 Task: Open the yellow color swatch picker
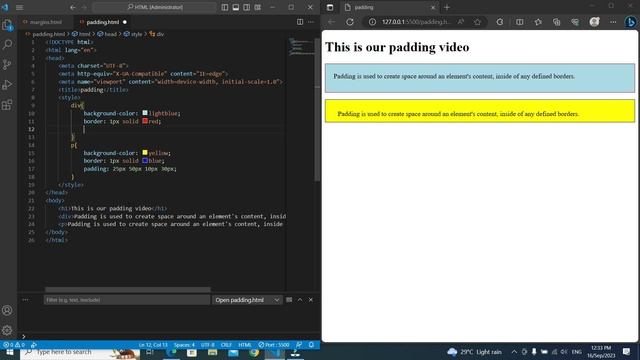click(145, 153)
